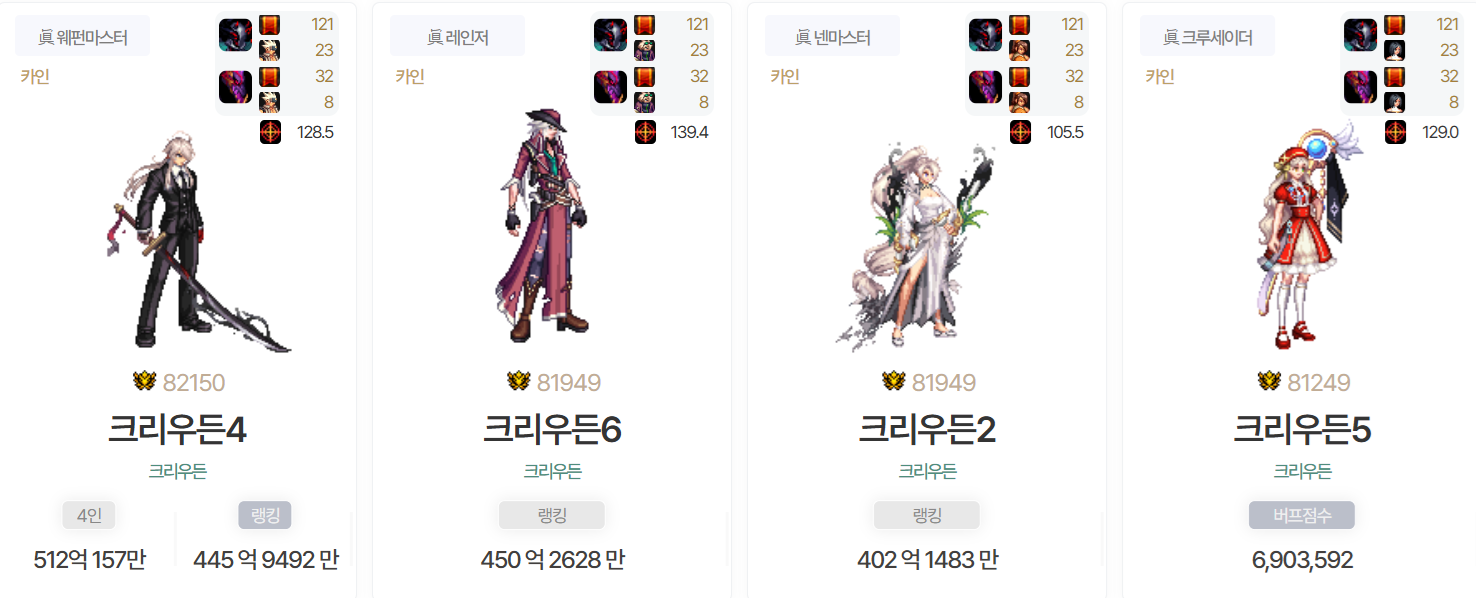Select the 4인 tab under 크리우든4

(89, 516)
